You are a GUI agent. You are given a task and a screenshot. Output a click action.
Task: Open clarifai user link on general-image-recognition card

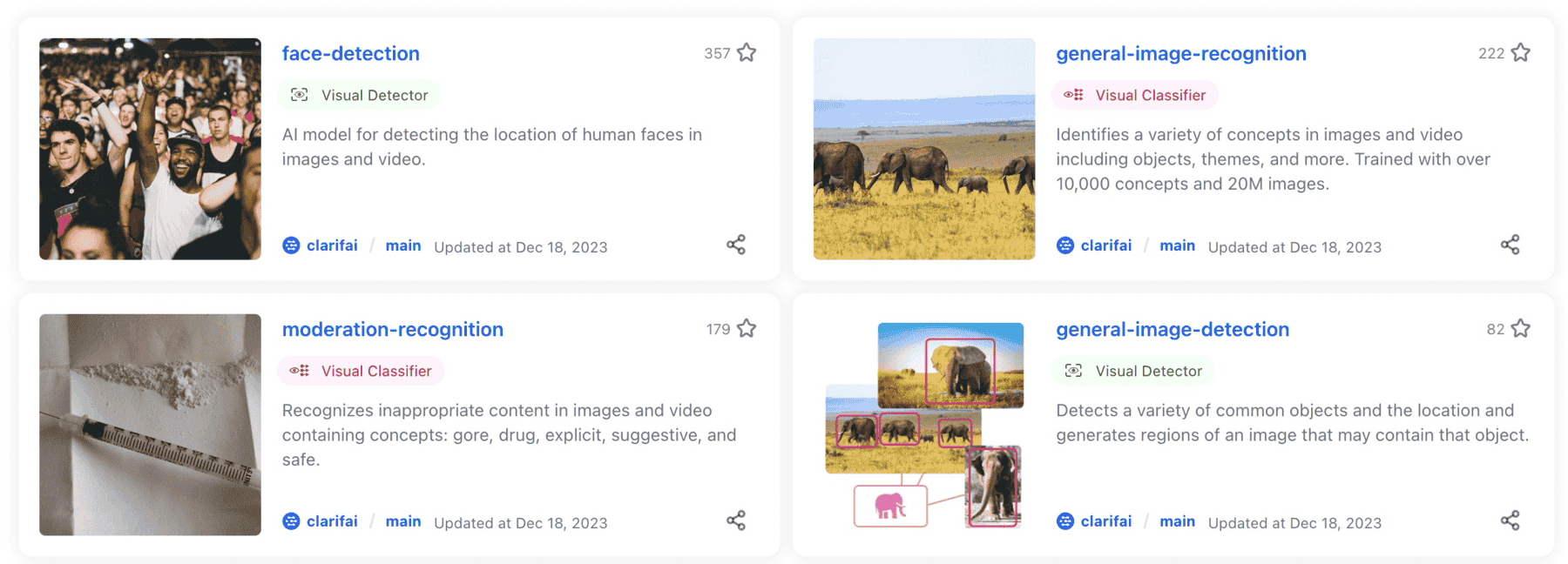pos(1106,245)
